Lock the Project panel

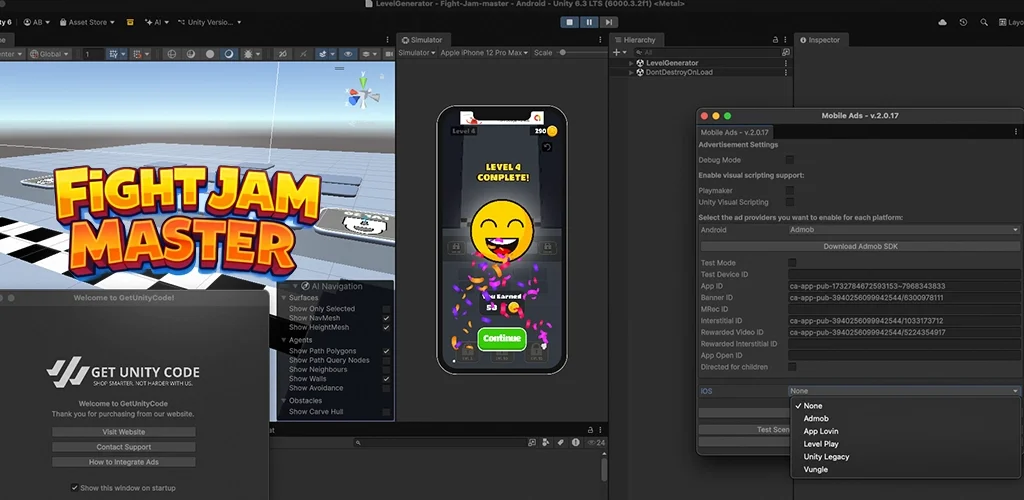tap(590, 430)
